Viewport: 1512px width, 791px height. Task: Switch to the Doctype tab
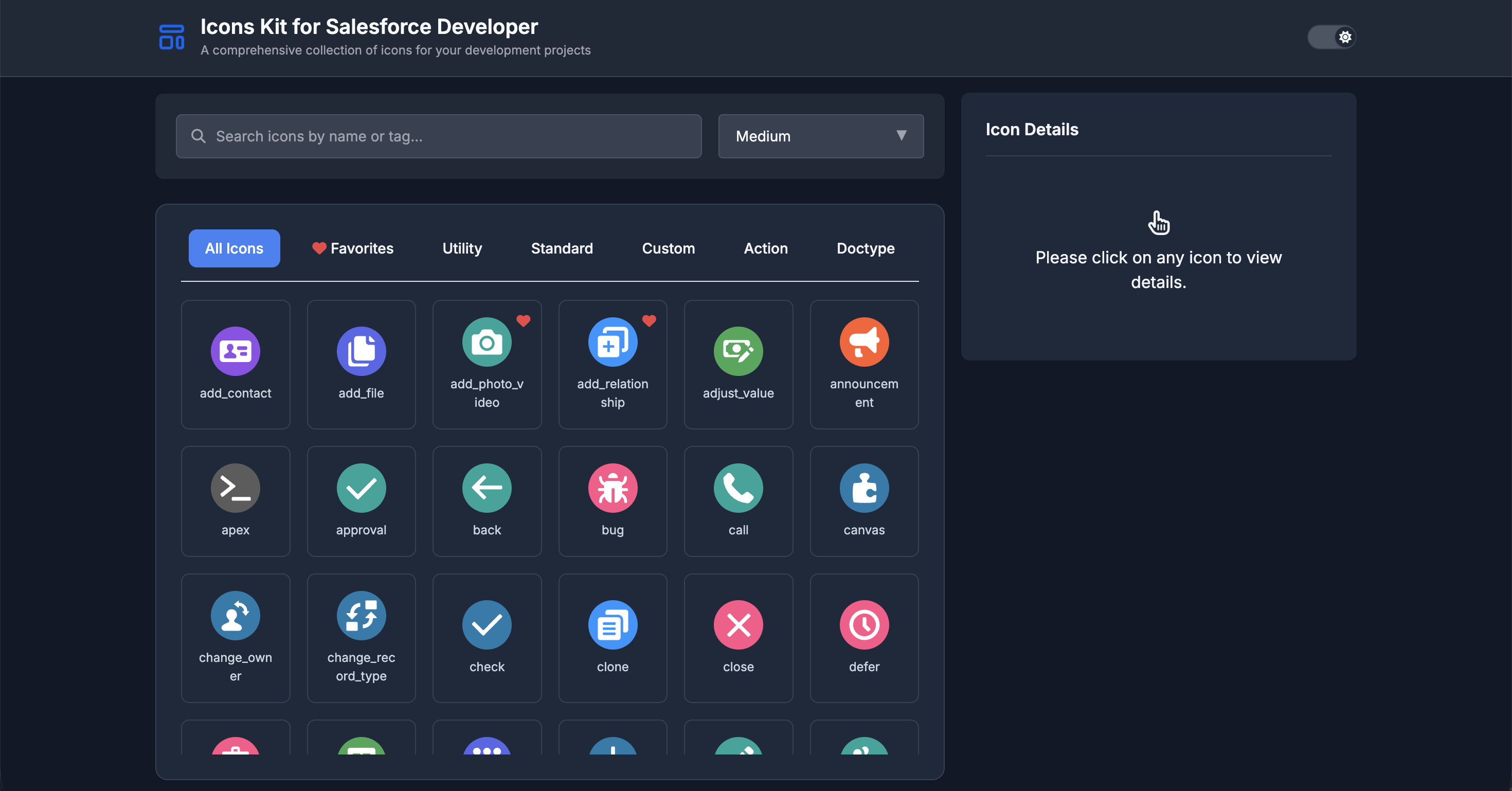(x=865, y=248)
